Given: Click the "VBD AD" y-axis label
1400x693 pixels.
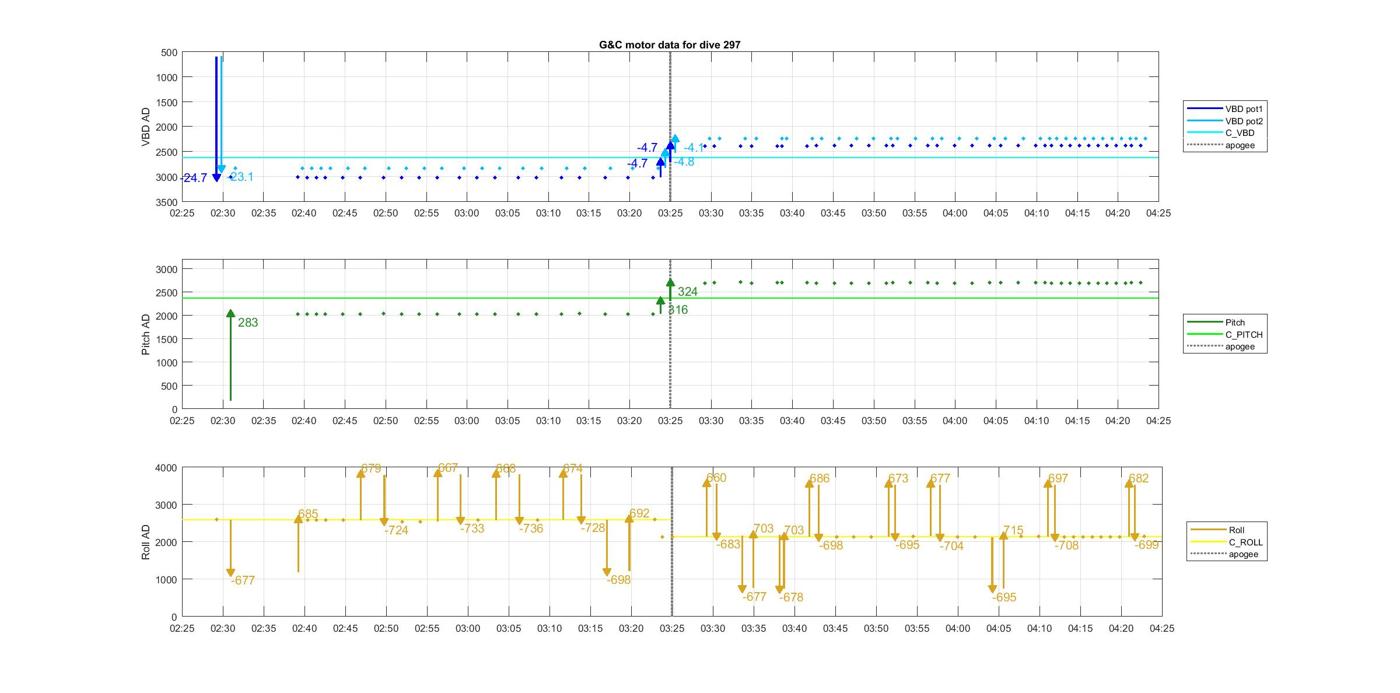Looking at the screenshot, I should click(146, 127).
